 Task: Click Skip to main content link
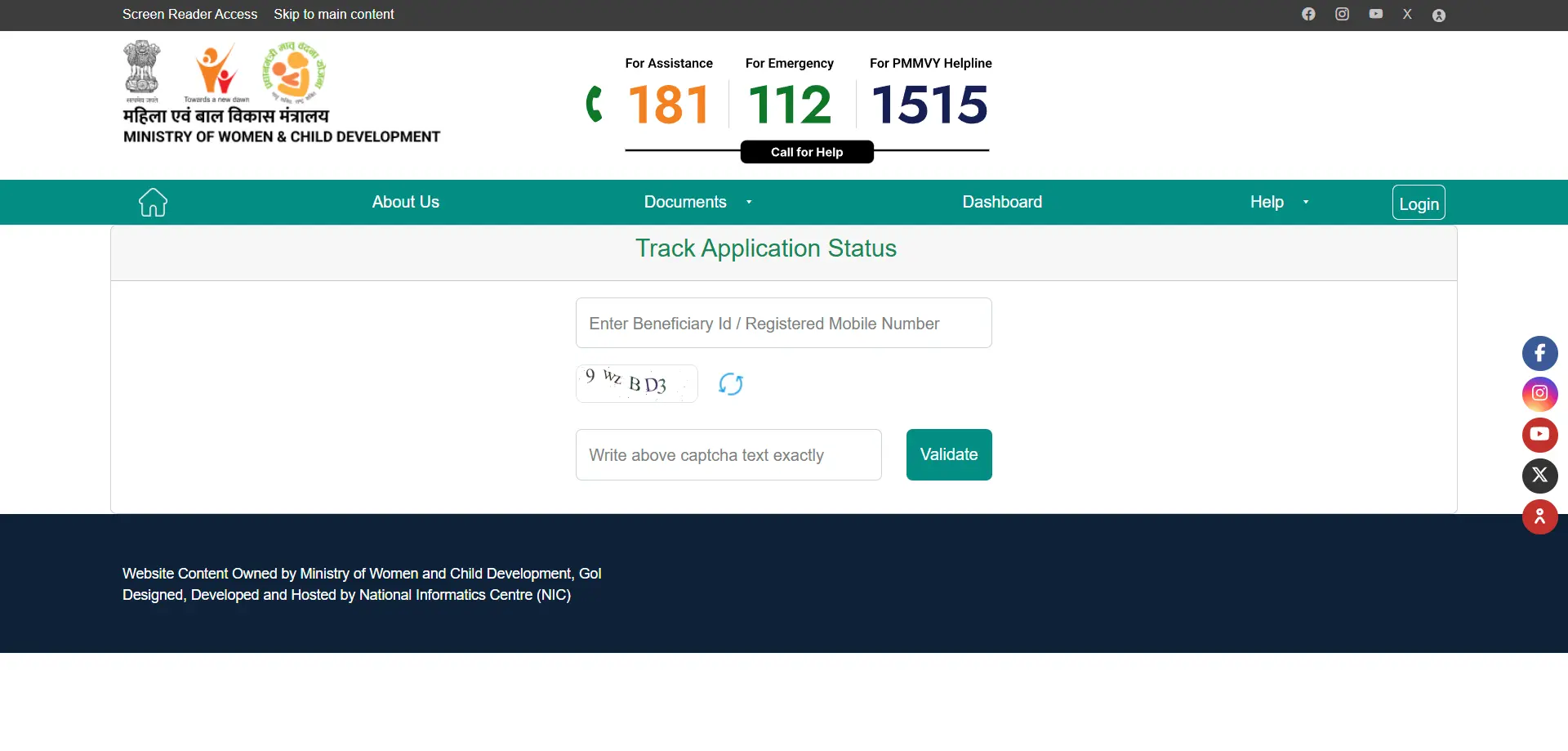click(x=334, y=14)
